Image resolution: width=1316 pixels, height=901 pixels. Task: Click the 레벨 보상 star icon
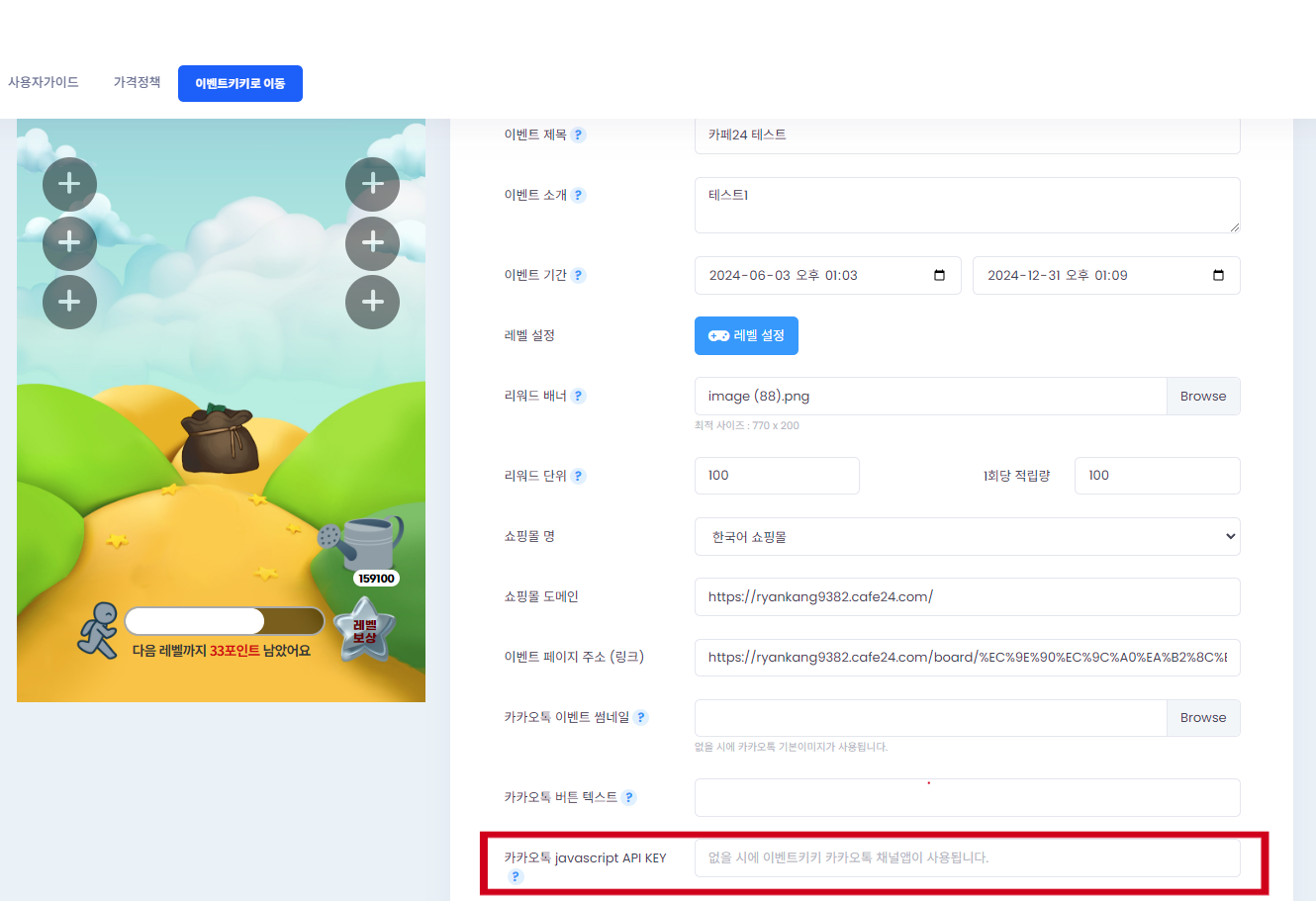pyautogui.click(x=364, y=632)
